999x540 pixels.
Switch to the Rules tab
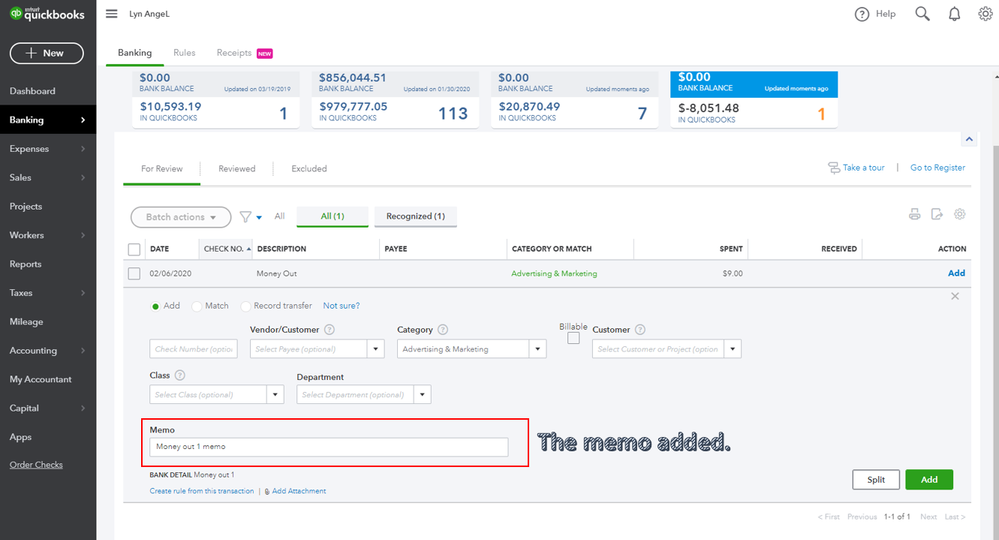(x=184, y=53)
